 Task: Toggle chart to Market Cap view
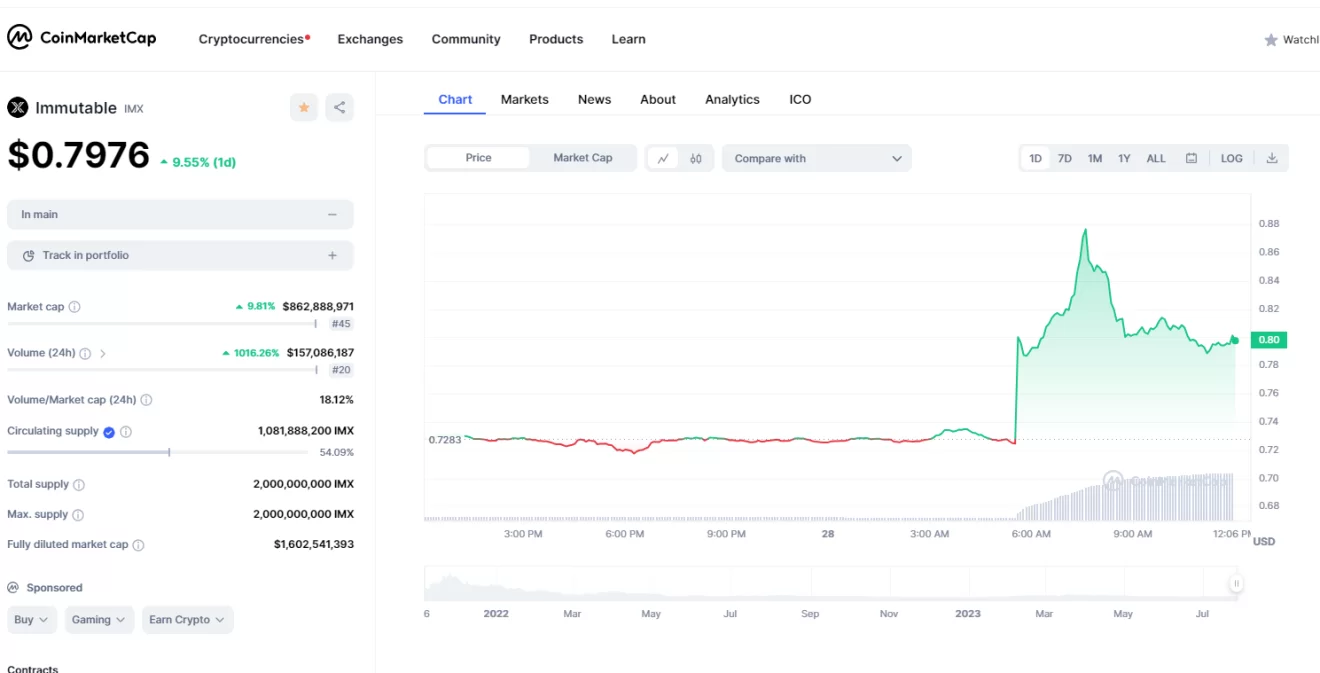[x=582, y=158]
